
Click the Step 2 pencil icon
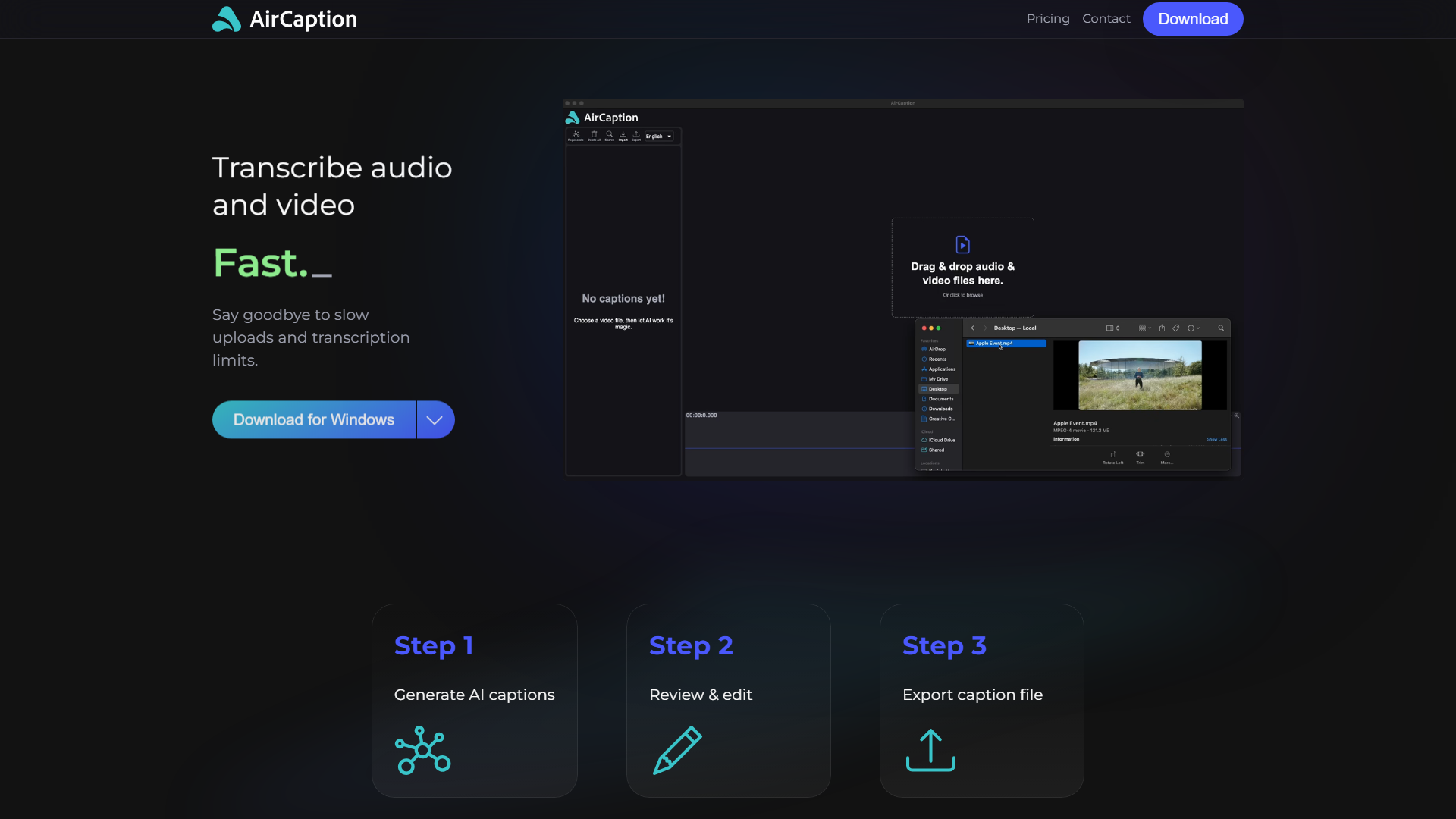click(x=677, y=750)
